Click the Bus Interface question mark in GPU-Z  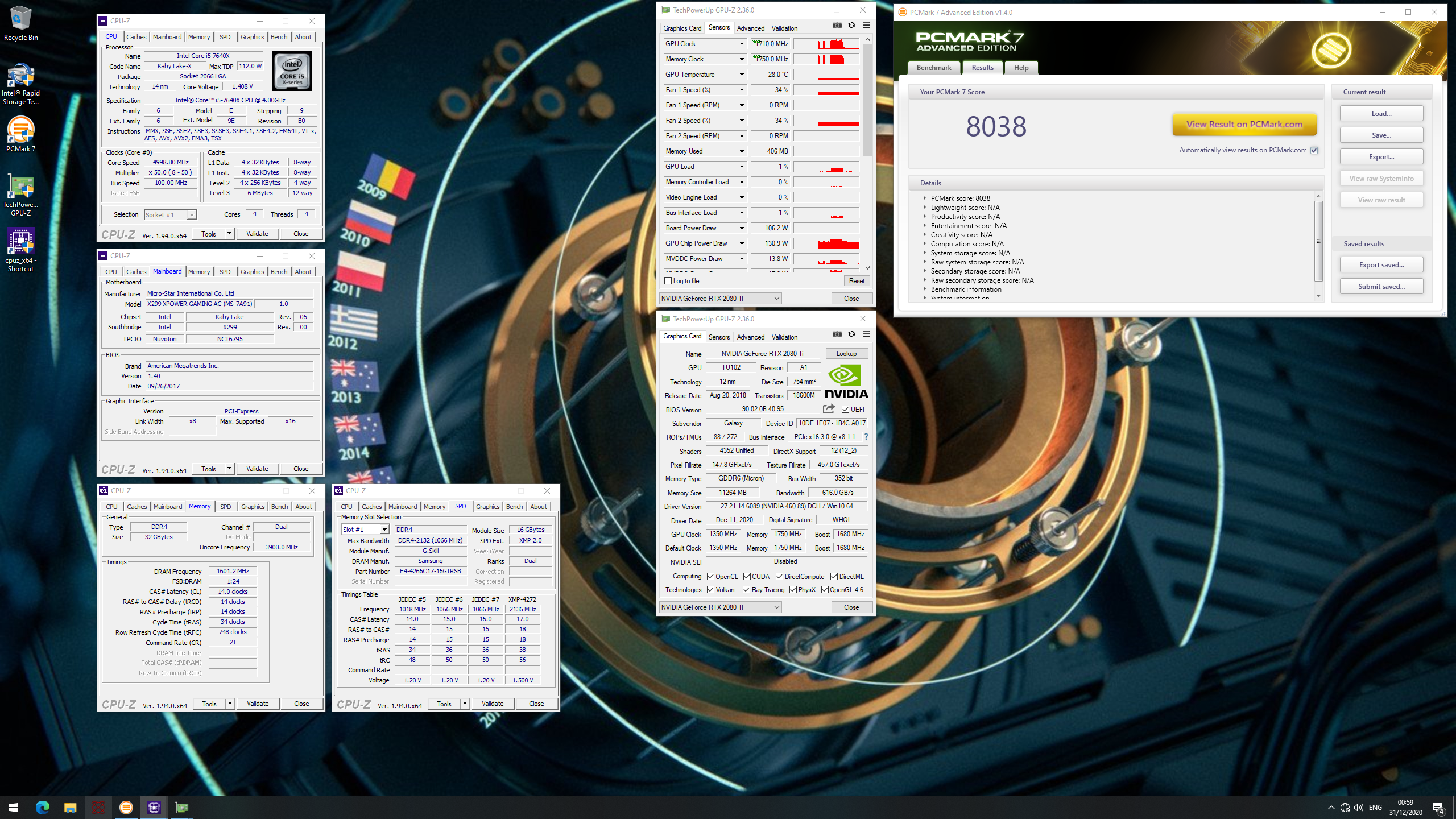pos(866,437)
